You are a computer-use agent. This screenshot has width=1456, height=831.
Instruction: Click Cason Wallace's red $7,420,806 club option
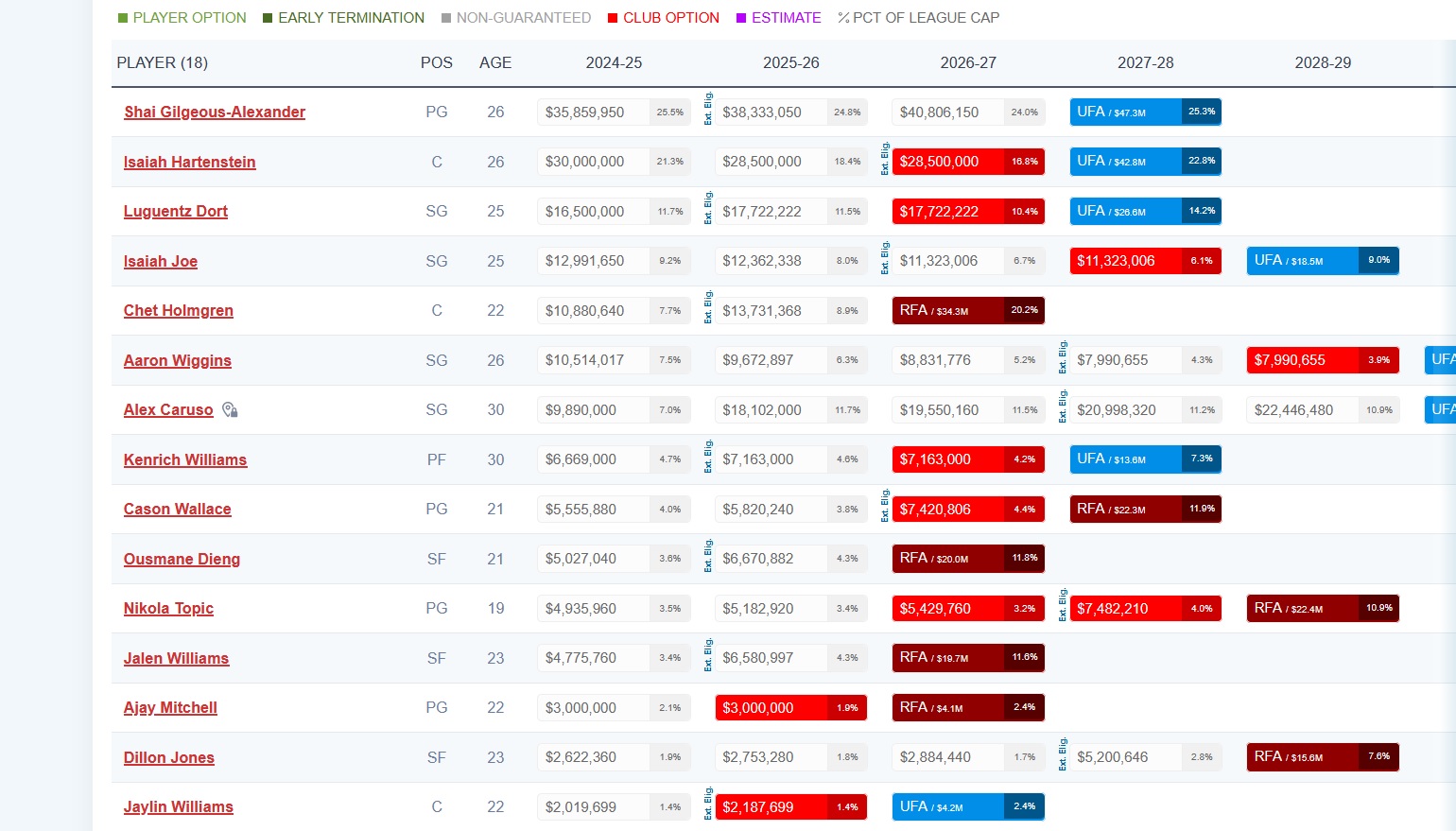coord(968,509)
